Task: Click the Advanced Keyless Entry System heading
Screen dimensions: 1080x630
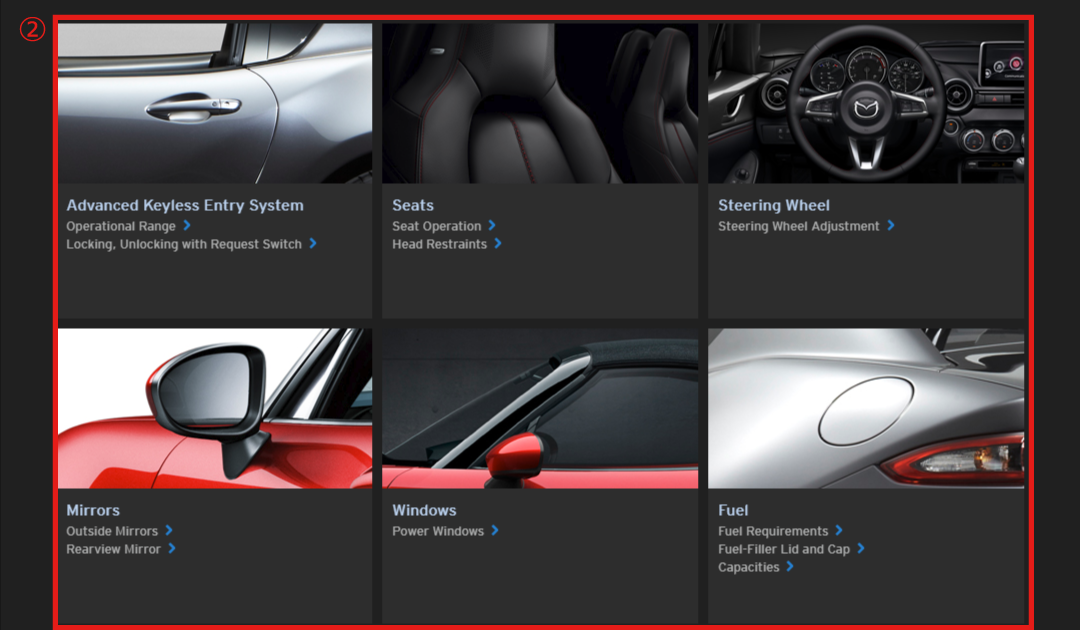Action: [185, 205]
